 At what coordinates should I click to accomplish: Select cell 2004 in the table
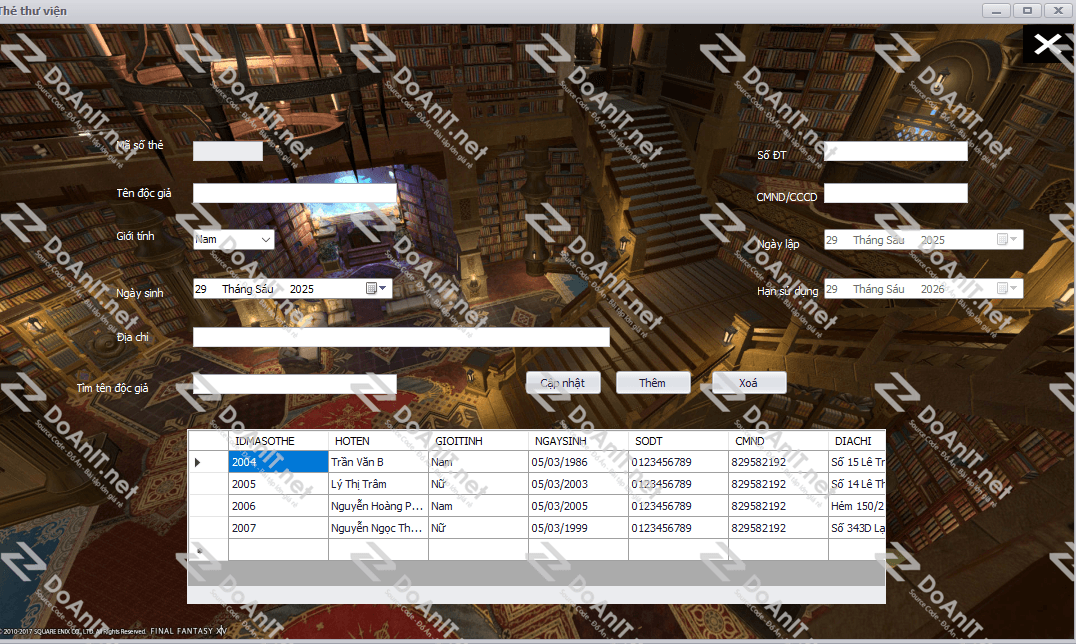(x=278, y=462)
